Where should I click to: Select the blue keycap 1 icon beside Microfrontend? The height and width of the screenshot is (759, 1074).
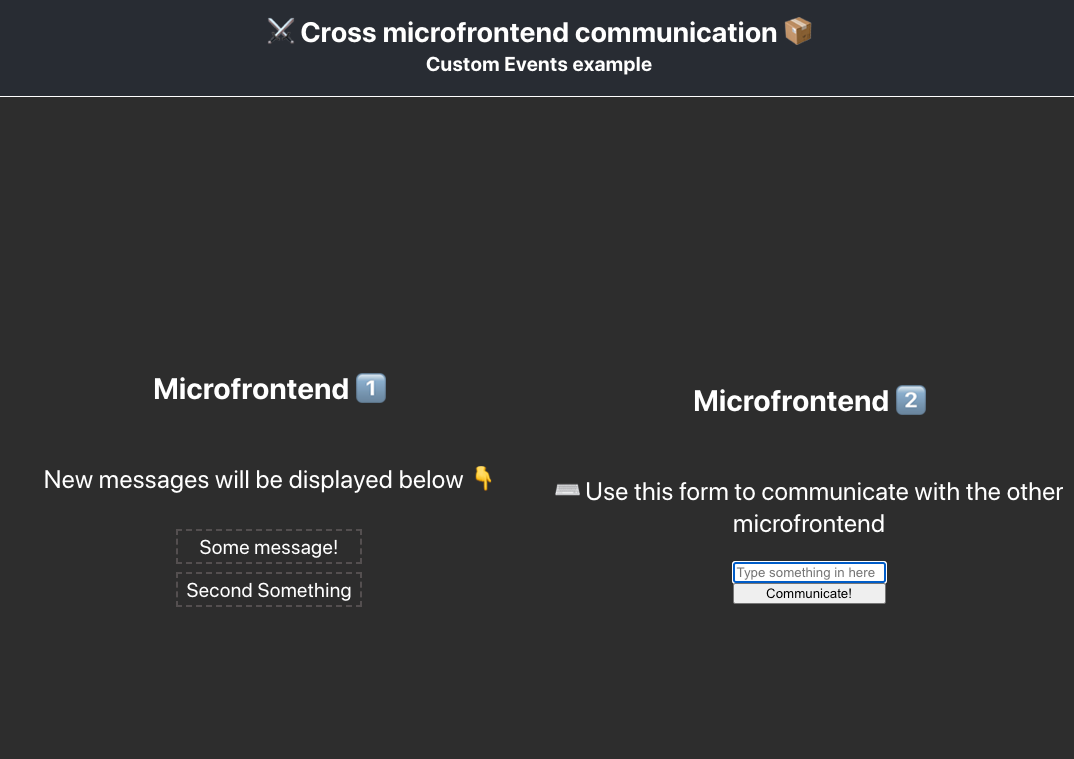pos(370,388)
